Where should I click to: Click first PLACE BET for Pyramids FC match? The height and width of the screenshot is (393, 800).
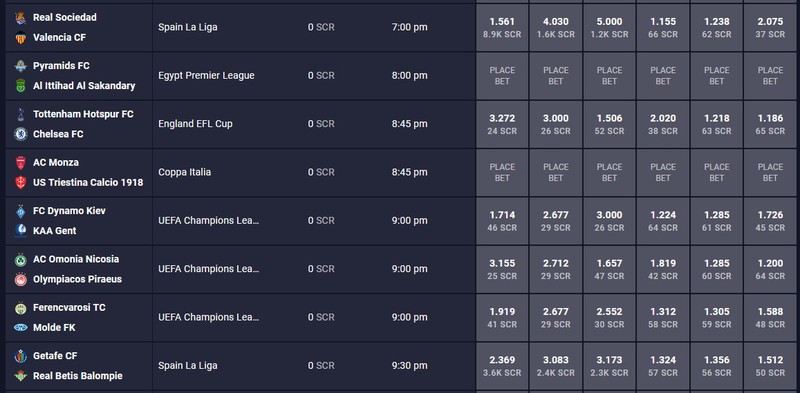coord(502,76)
